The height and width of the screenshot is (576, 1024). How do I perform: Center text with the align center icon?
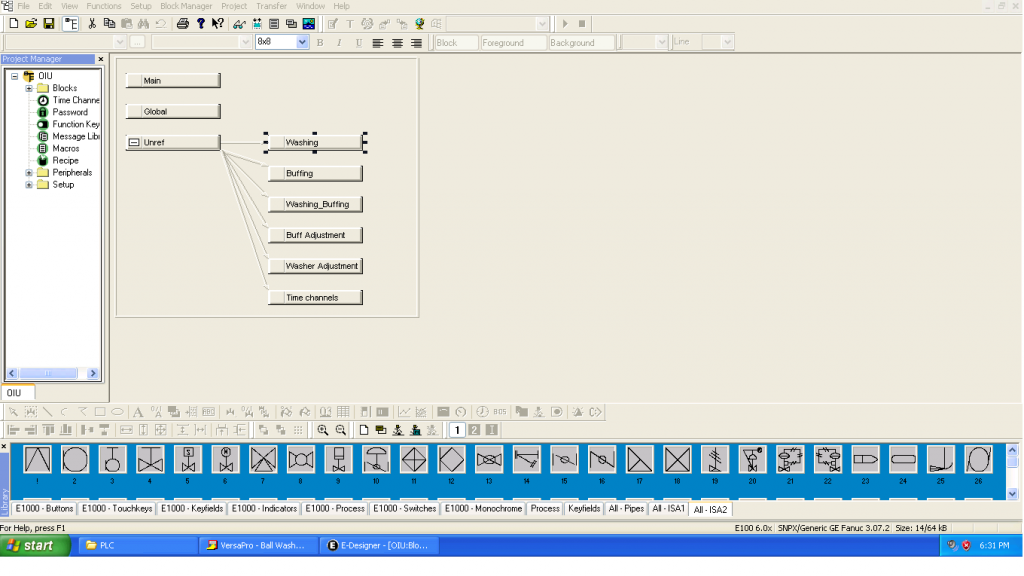tap(397, 42)
